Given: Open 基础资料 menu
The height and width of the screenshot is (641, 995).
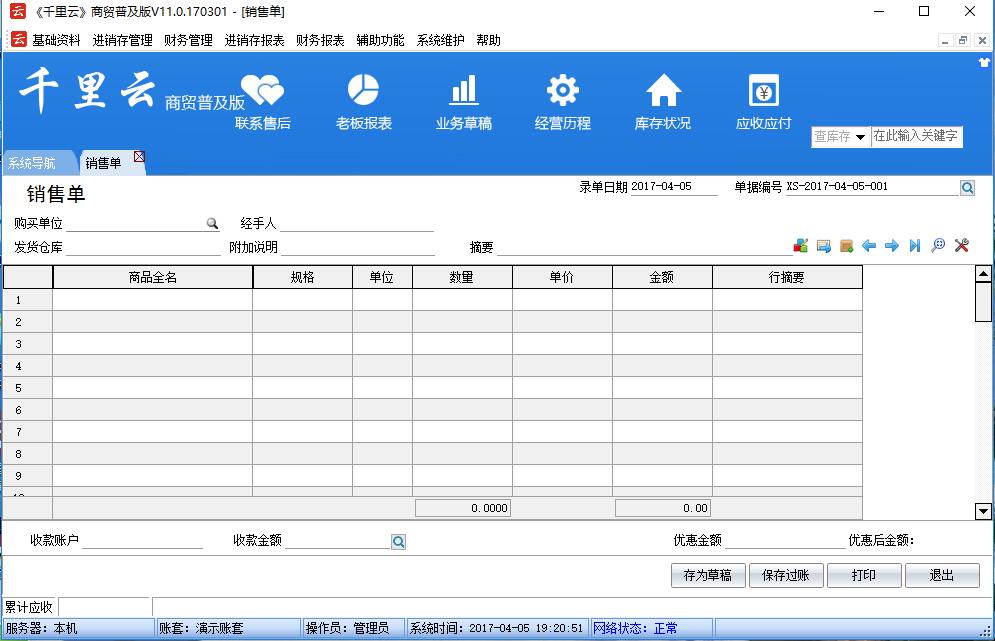Looking at the screenshot, I should (56, 41).
